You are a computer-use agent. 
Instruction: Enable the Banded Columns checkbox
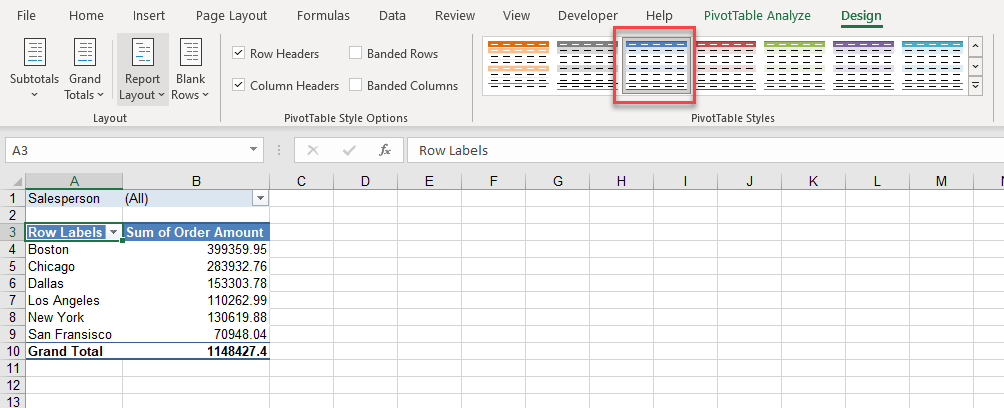pos(356,86)
